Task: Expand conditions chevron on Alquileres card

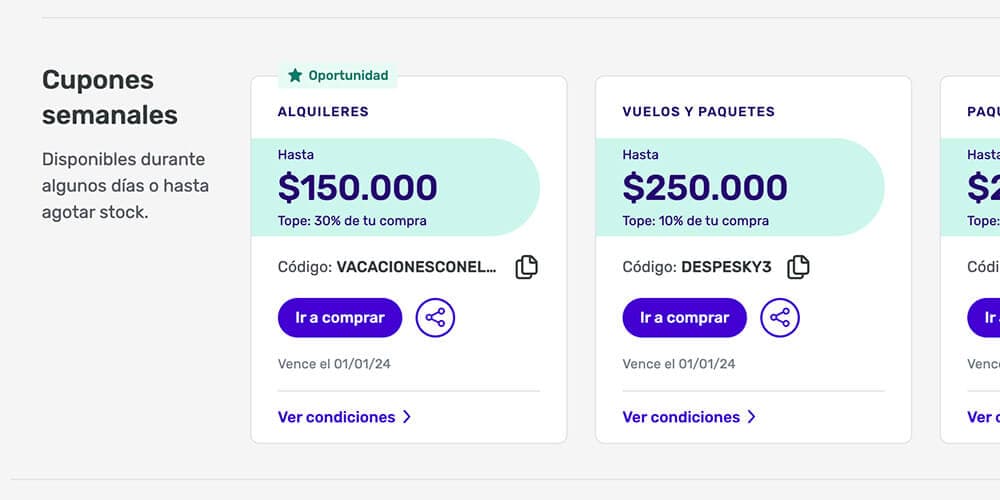Action: [407, 417]
